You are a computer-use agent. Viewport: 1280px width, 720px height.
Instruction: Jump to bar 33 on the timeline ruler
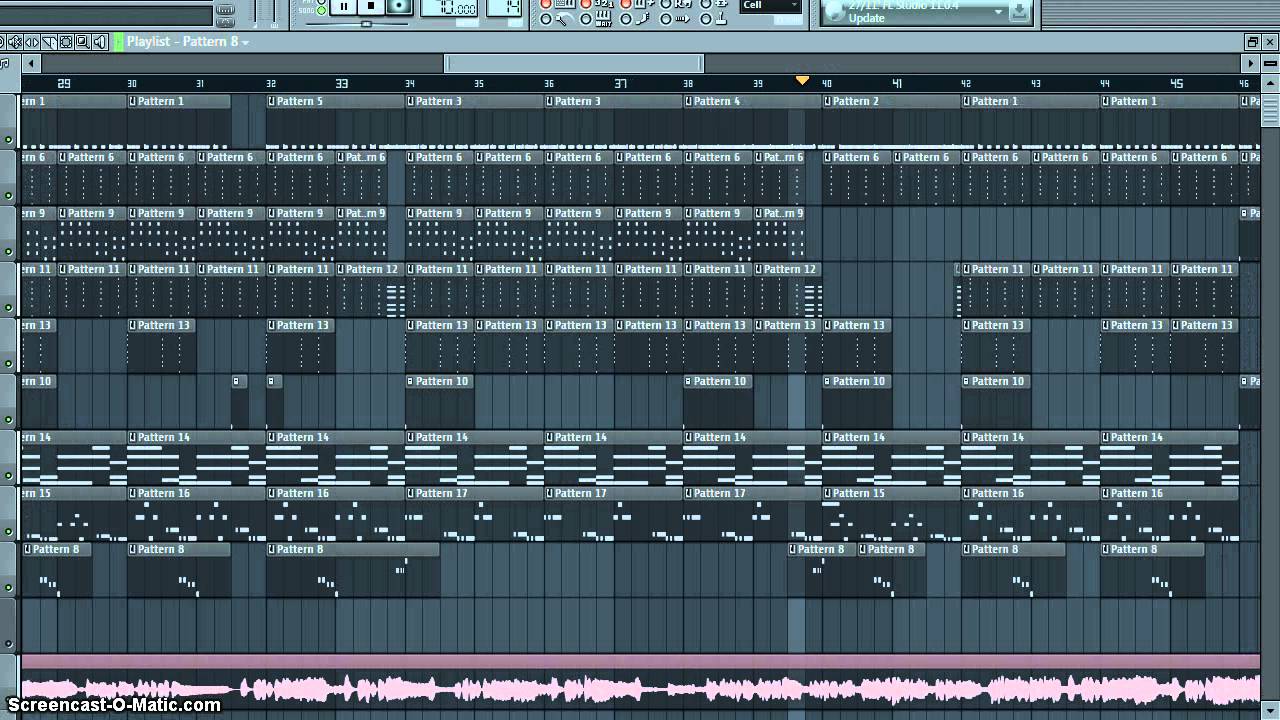tap(342, 84)
